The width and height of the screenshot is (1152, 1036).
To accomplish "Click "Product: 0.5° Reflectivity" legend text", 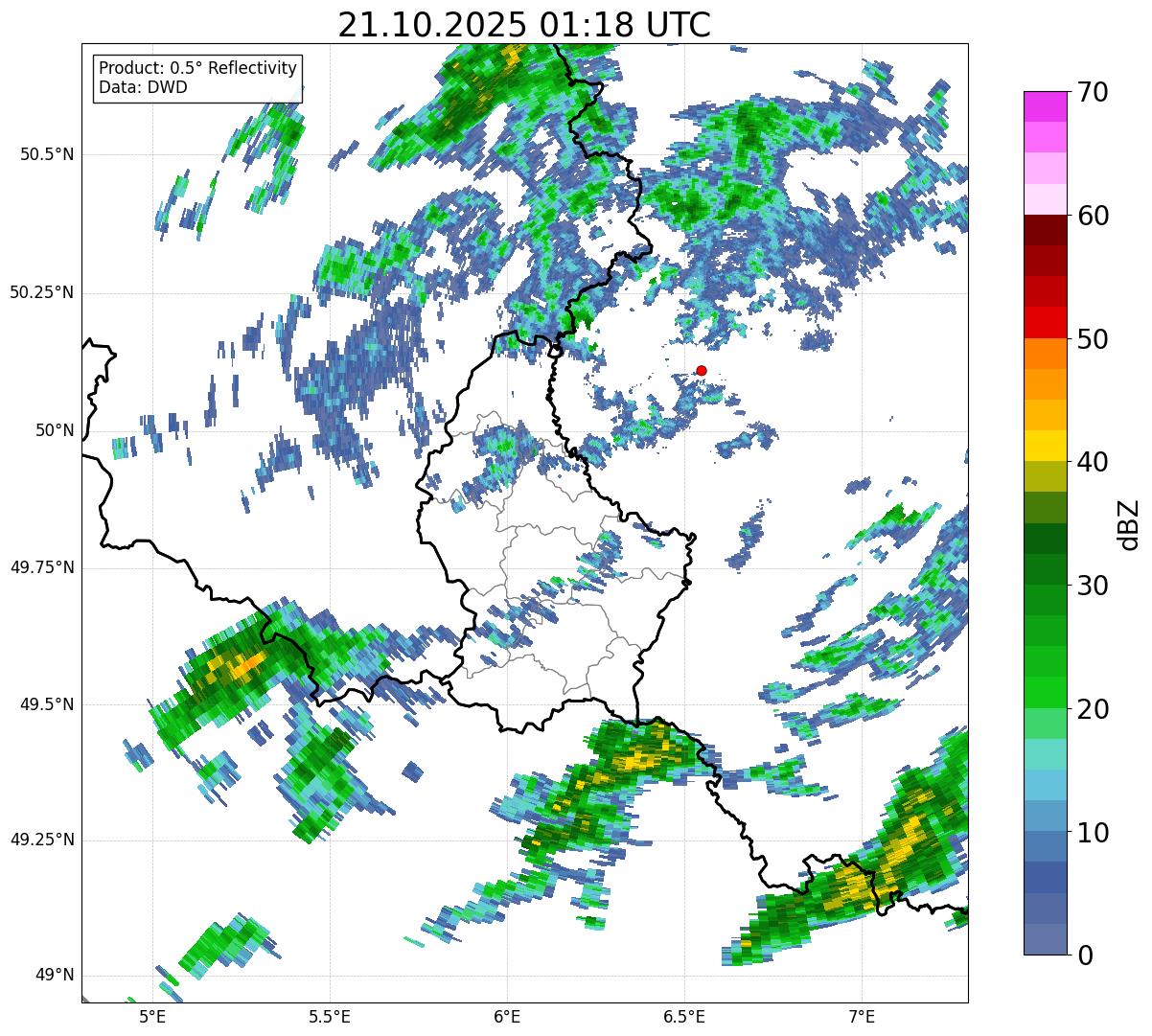I will [x=198, y=68].
